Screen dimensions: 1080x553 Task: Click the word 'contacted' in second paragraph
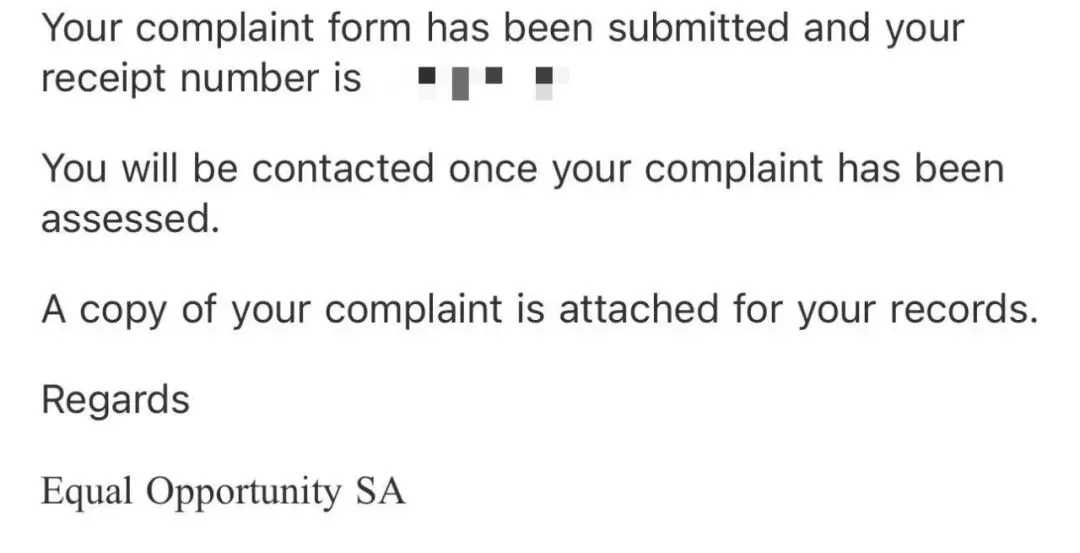(343, 170)
